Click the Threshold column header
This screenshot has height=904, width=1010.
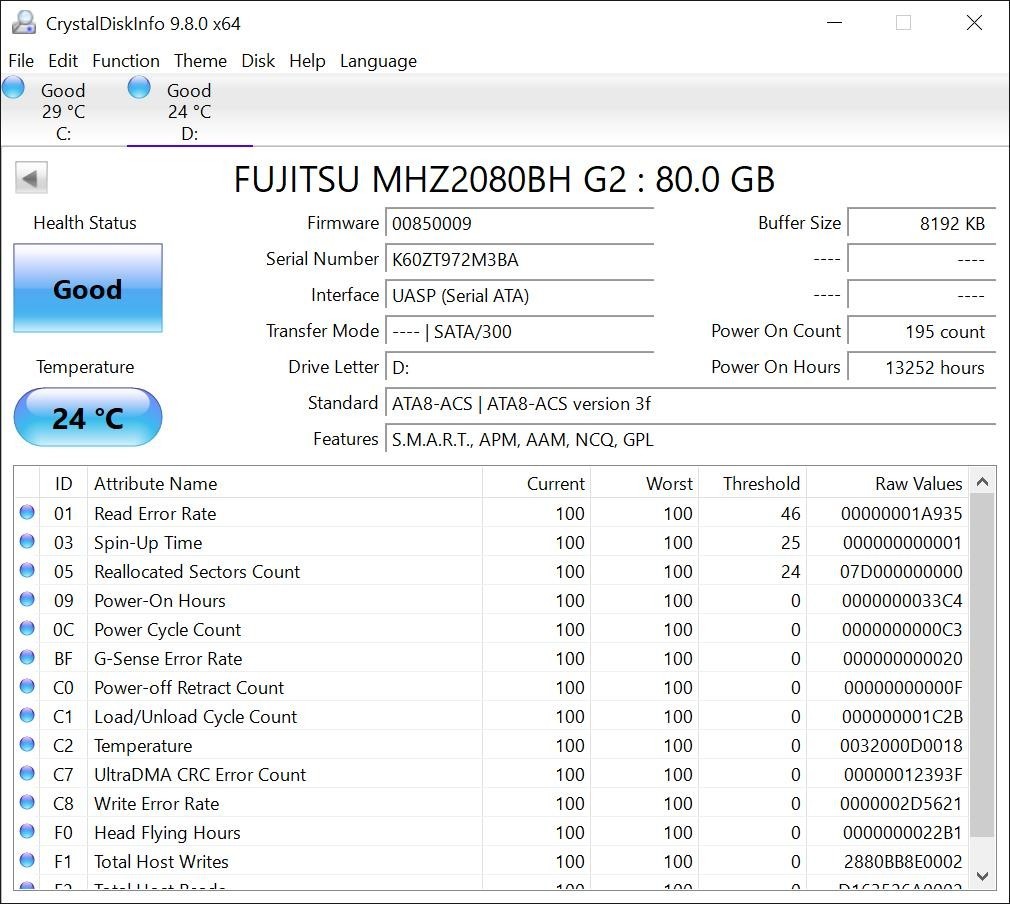(752, 483)
